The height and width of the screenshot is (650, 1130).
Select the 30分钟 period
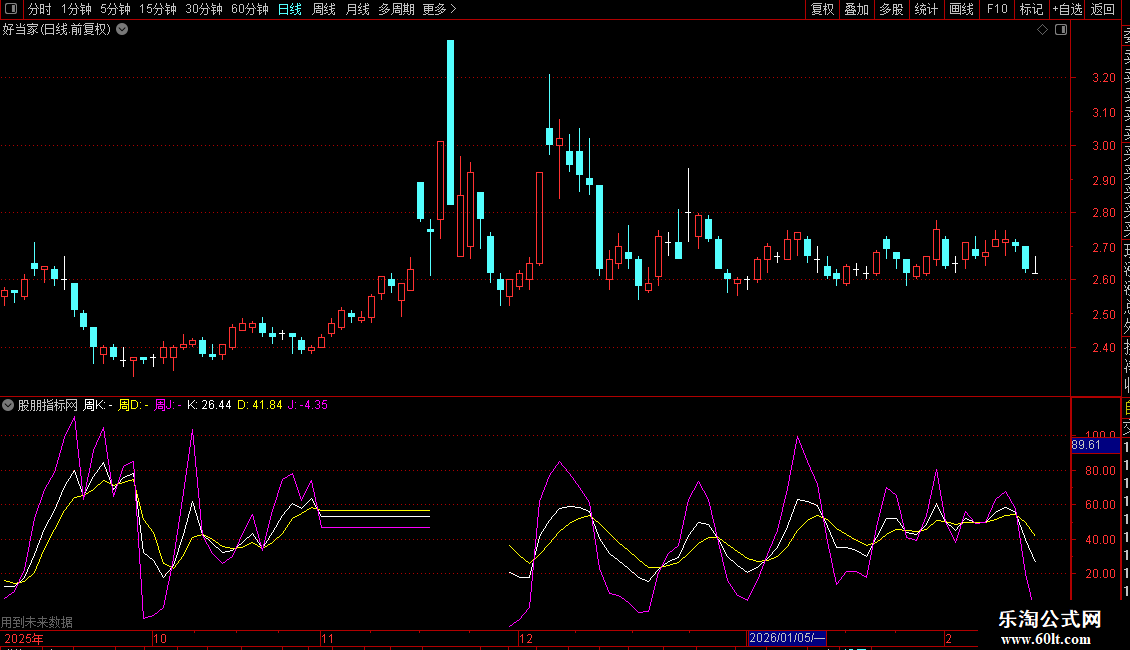click(x=204, y=9)
